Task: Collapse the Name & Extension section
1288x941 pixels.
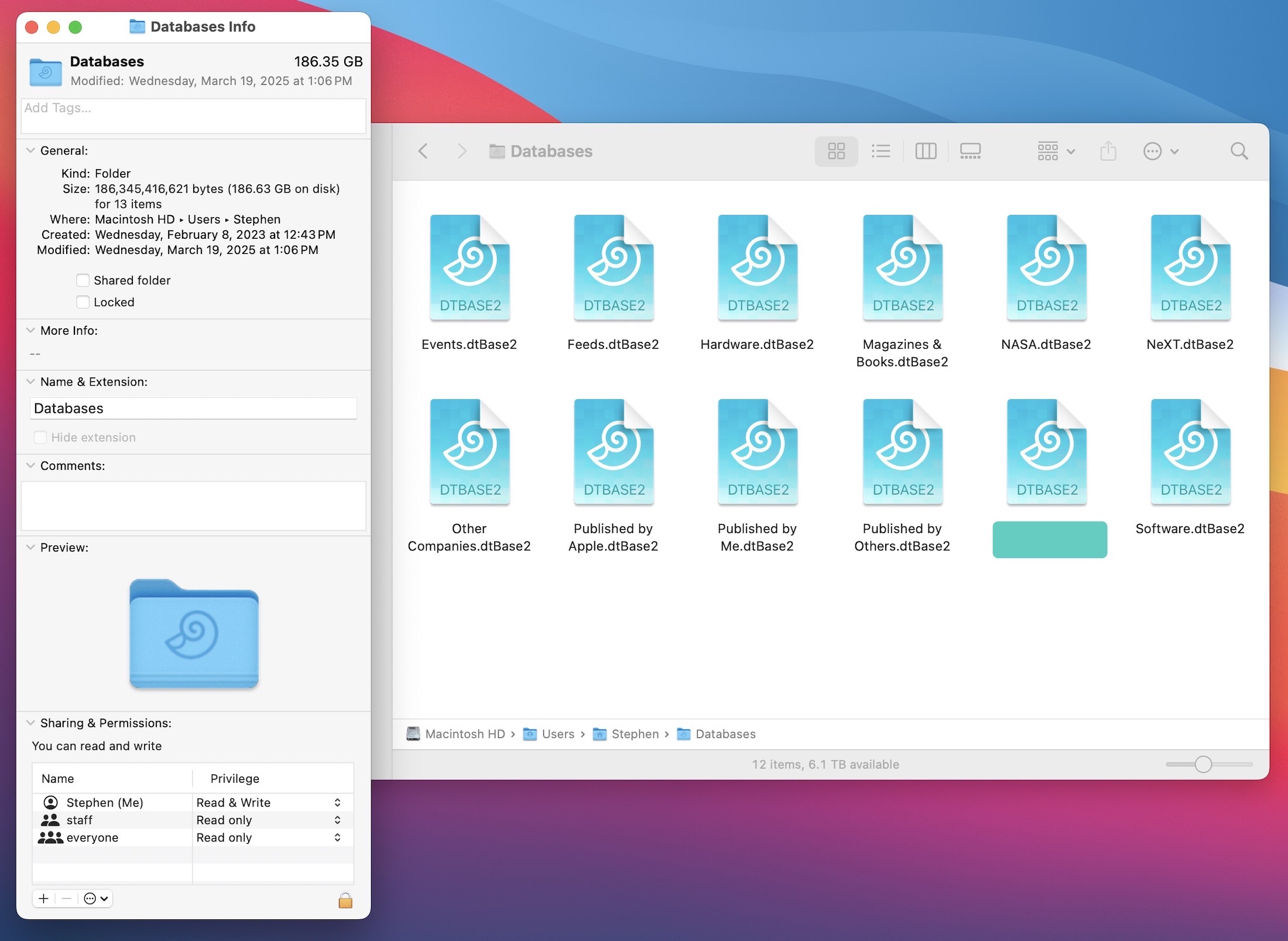Action: click(x=30, y=382)
